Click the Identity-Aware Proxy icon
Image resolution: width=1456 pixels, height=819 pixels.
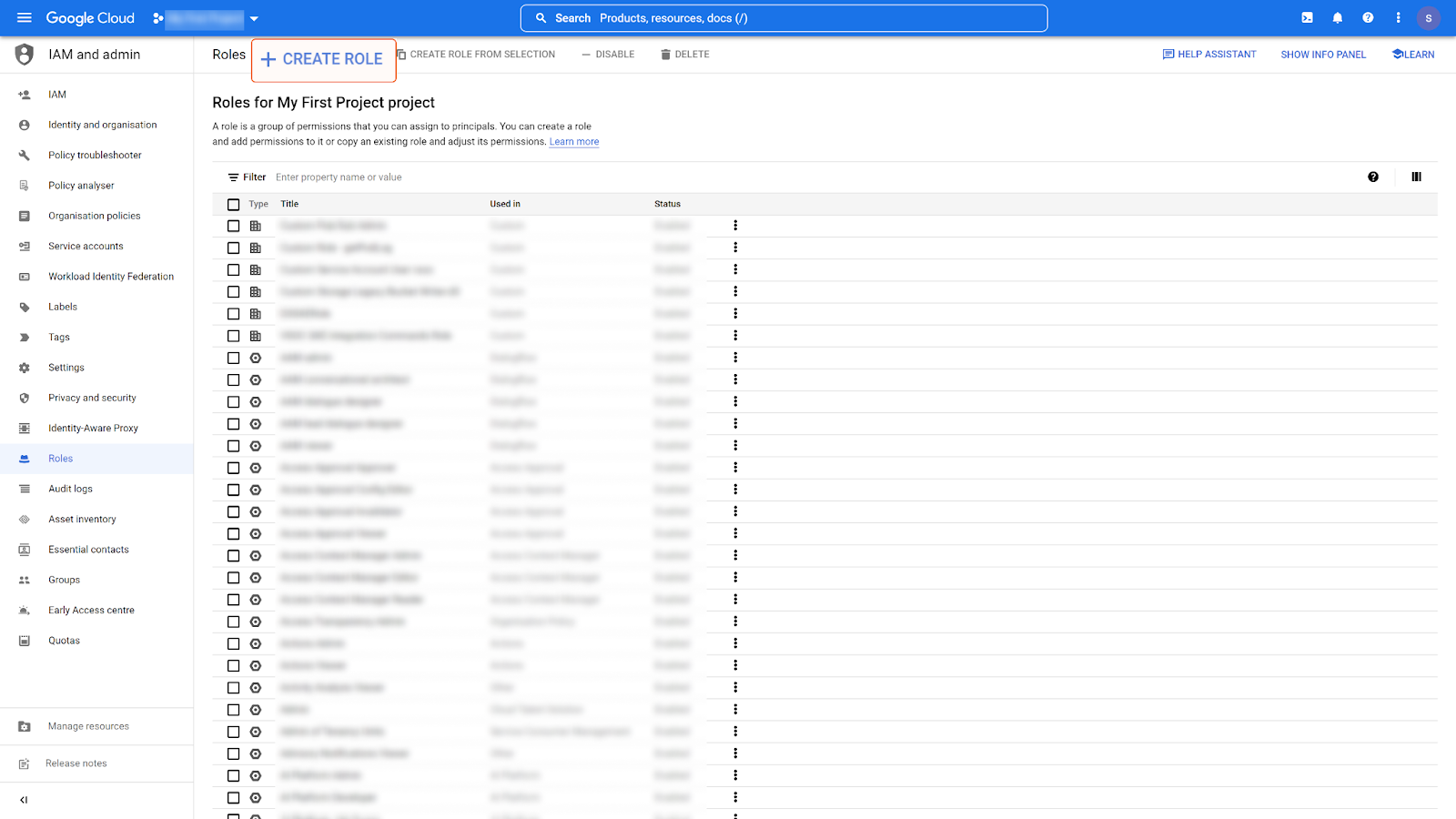point(25,429)
